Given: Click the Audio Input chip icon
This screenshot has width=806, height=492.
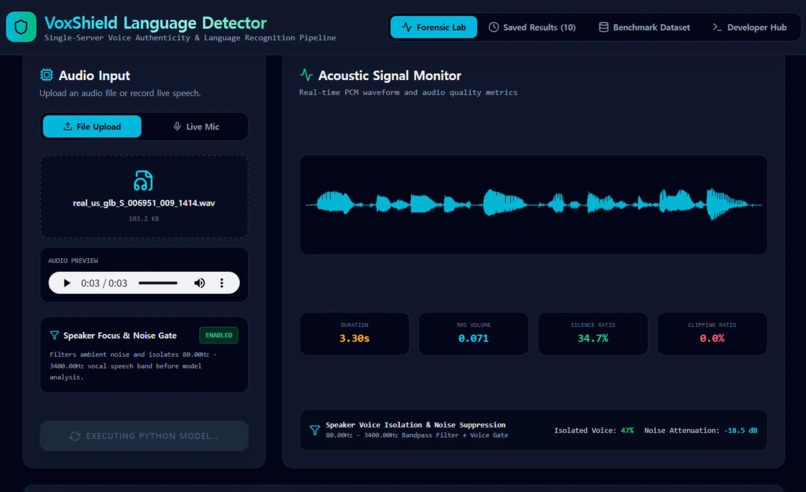Looking at the screenshot, I should coord(46,75).
